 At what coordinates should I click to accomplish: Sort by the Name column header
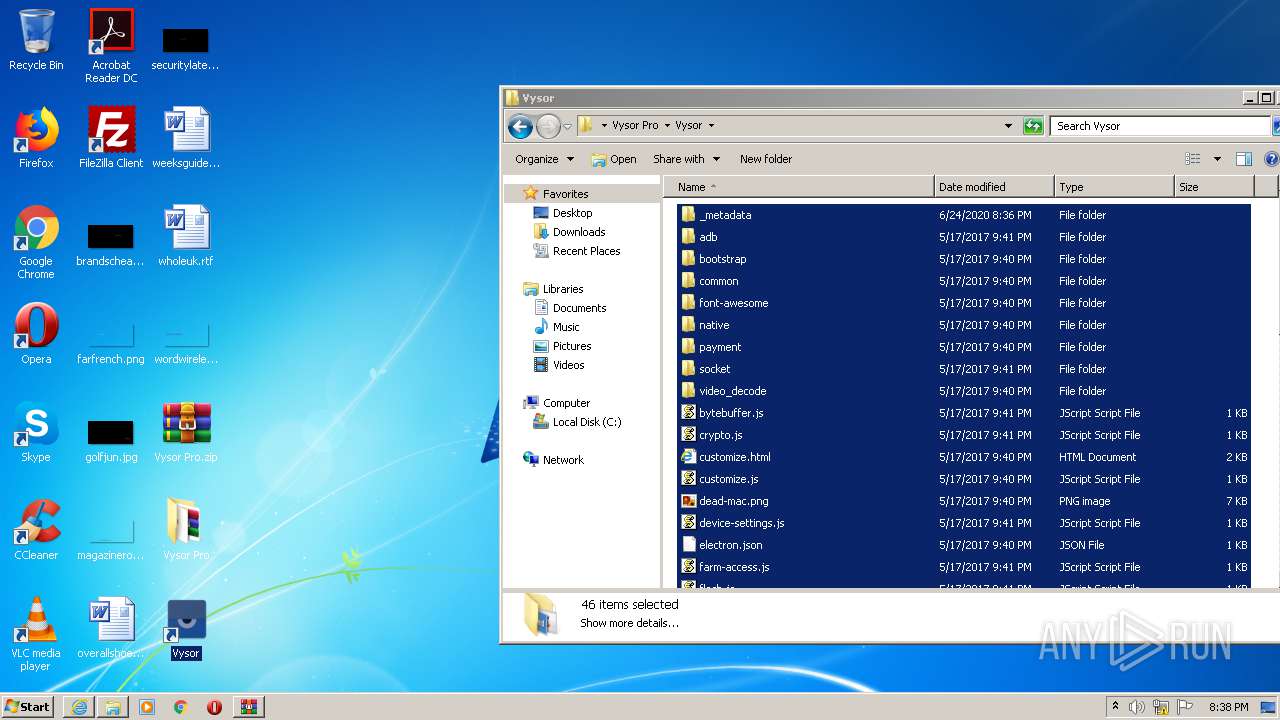[798, 187]
